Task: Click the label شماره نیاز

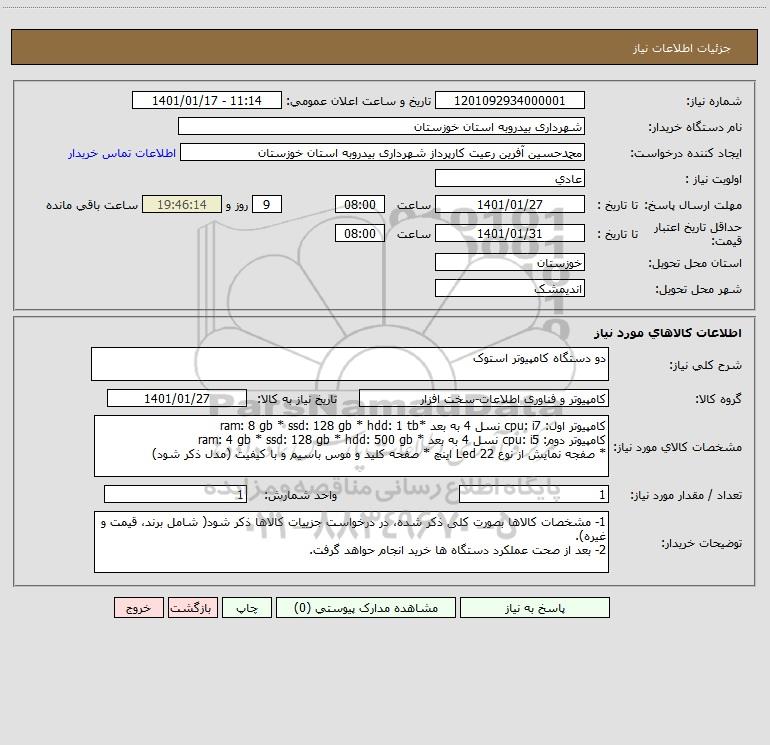Action: click(714, 101)
